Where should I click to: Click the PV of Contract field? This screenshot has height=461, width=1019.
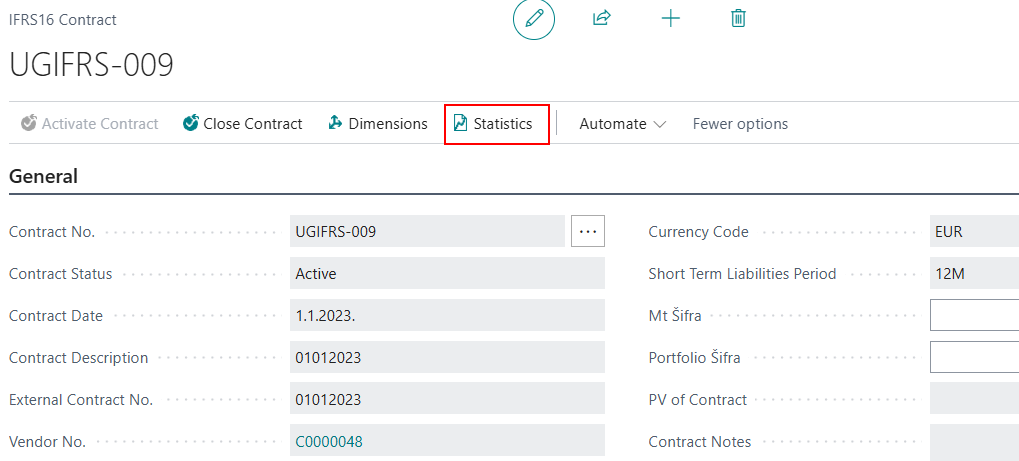click(x=974, y=399)
